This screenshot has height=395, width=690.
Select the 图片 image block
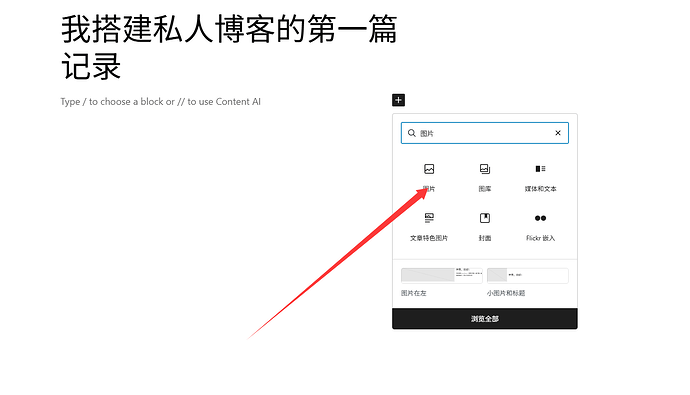point(429,178)
